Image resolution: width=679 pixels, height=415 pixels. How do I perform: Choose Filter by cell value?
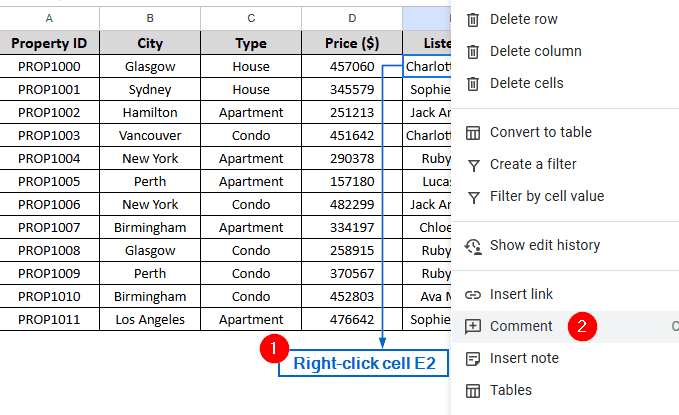click(x=565, y=197)
